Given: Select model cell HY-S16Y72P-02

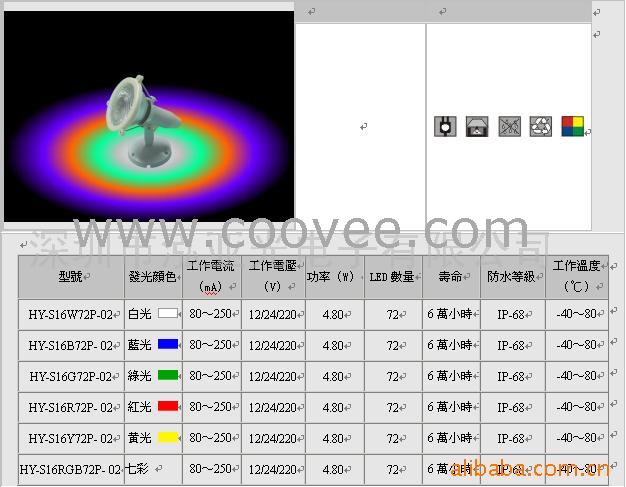Looking at the screenshot, I should tap(71, 439).
